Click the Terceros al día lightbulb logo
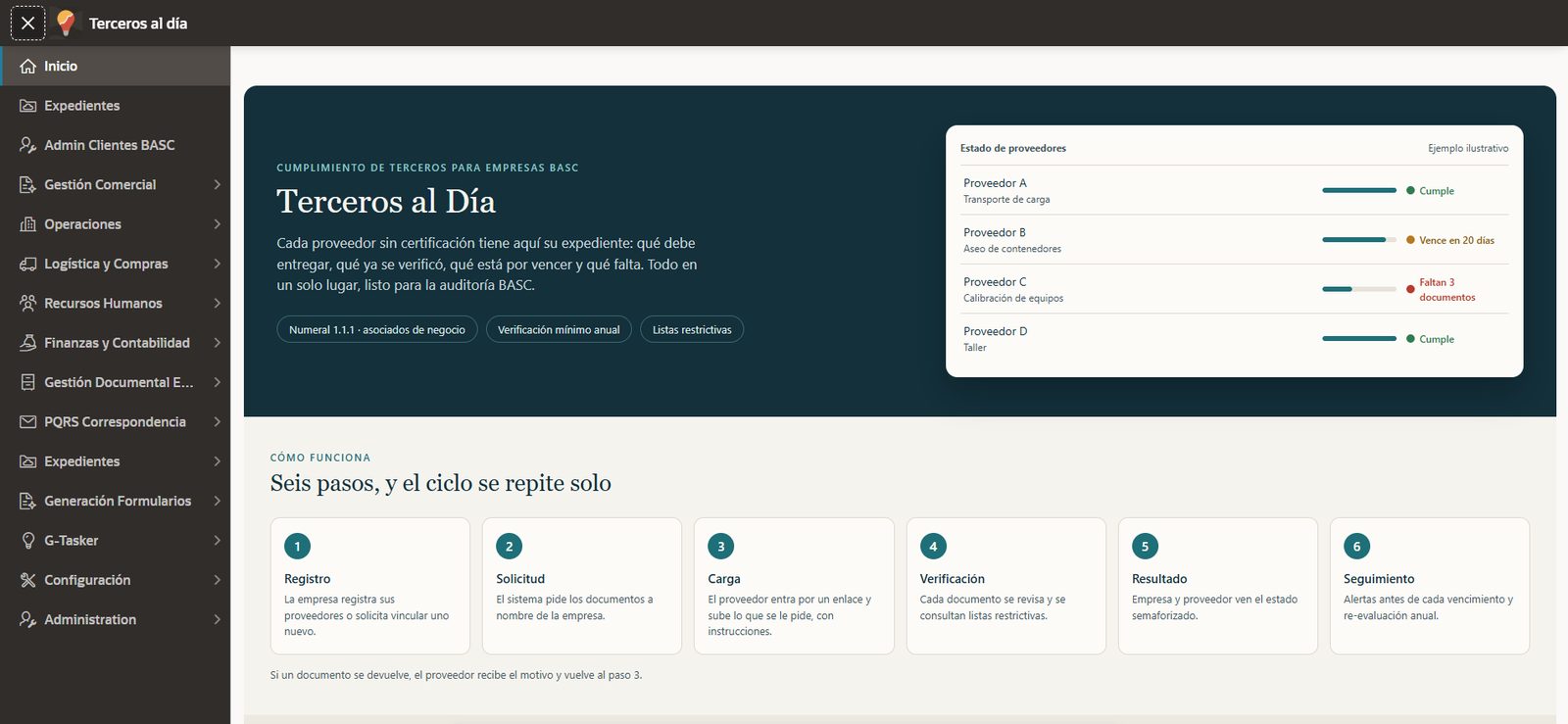 (x=66, y=23)
